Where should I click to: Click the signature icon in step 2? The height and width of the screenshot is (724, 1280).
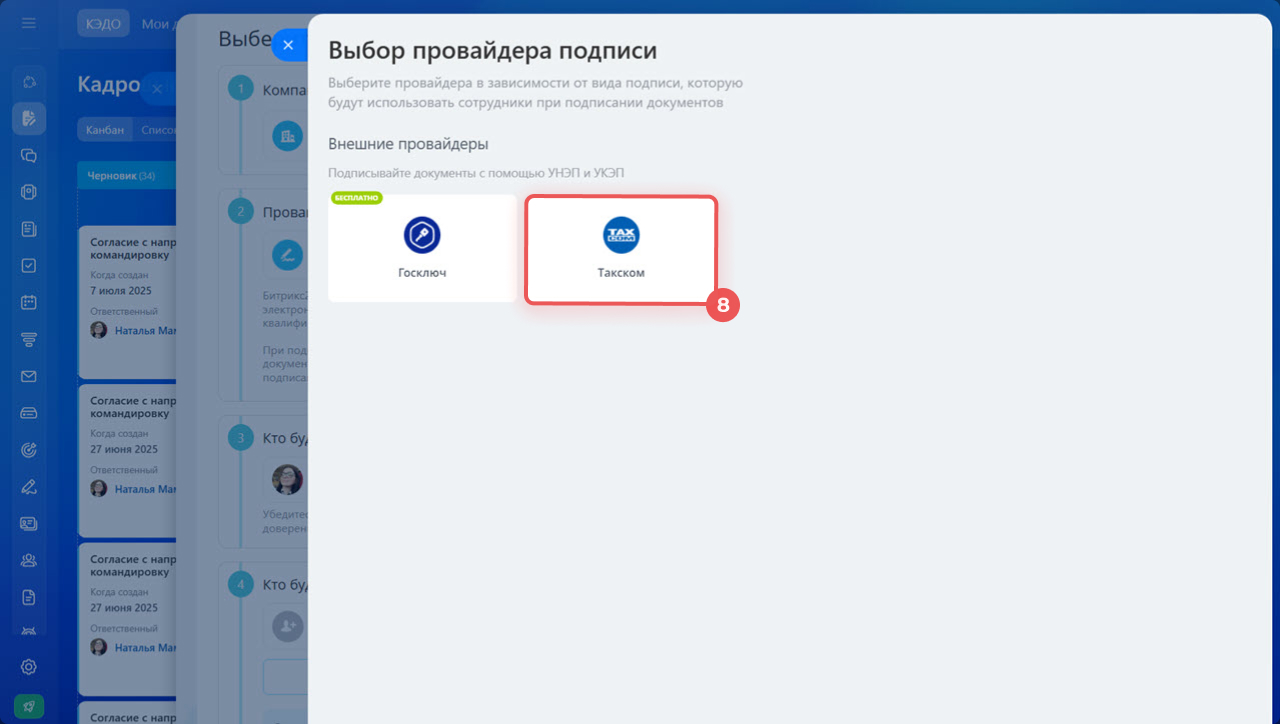(288, 255)
